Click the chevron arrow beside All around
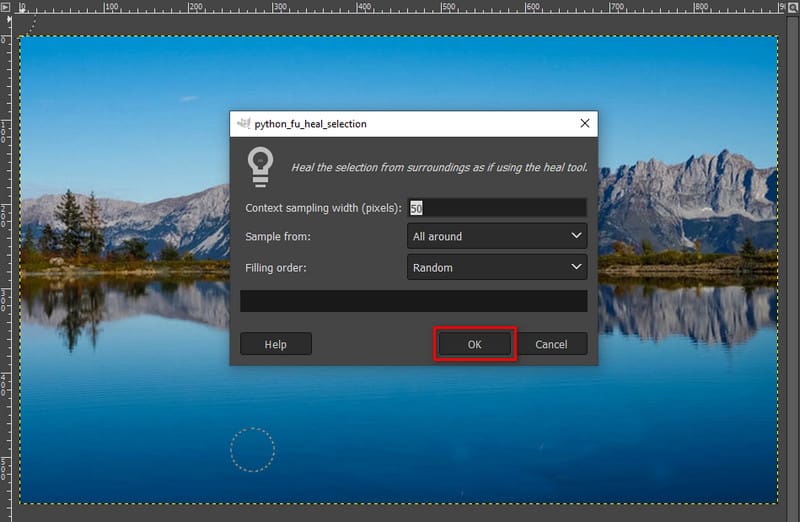800x522 pixels. (x=575, y=237)
